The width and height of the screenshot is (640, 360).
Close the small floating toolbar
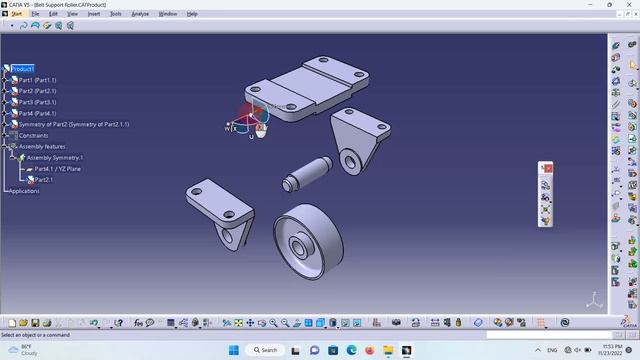tap(548, 168)
